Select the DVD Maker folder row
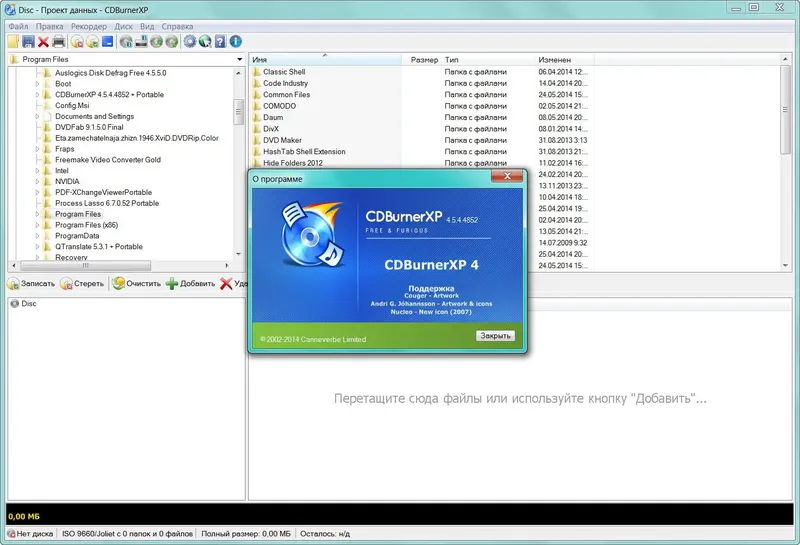 (282, 140)
